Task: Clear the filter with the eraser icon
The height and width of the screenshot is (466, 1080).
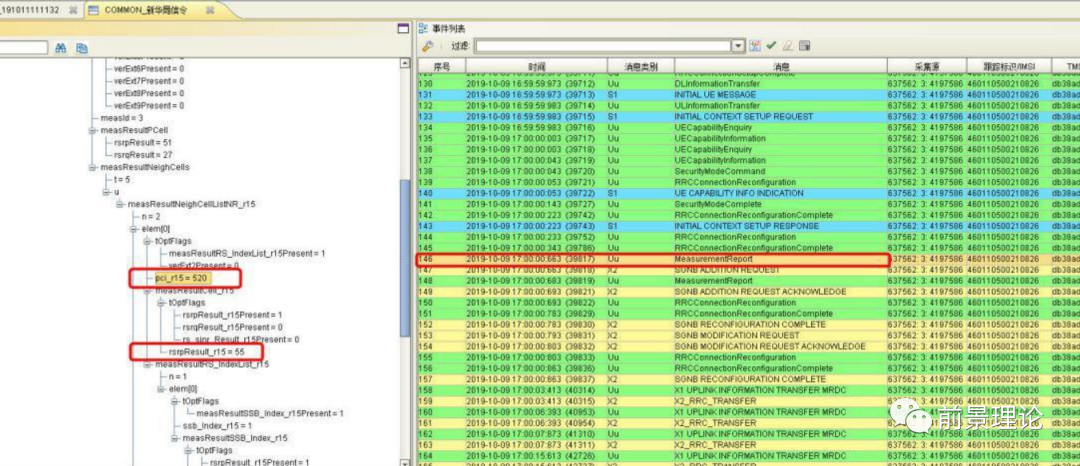Action: (x=787, y=46)
